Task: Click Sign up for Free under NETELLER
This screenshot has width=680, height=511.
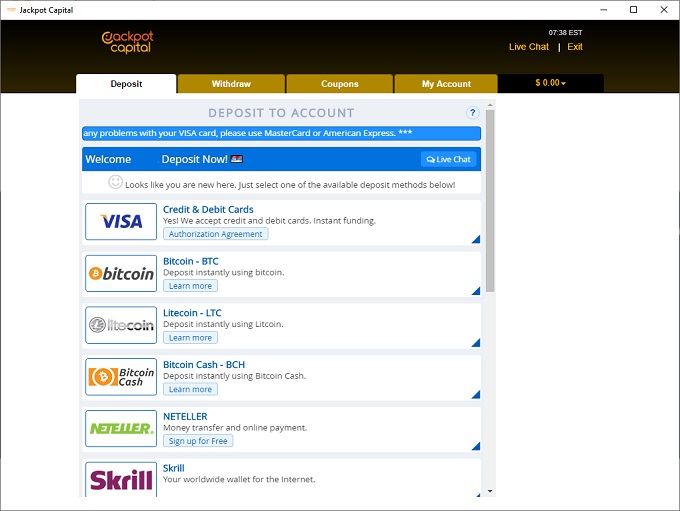Action: click(198, 441)
